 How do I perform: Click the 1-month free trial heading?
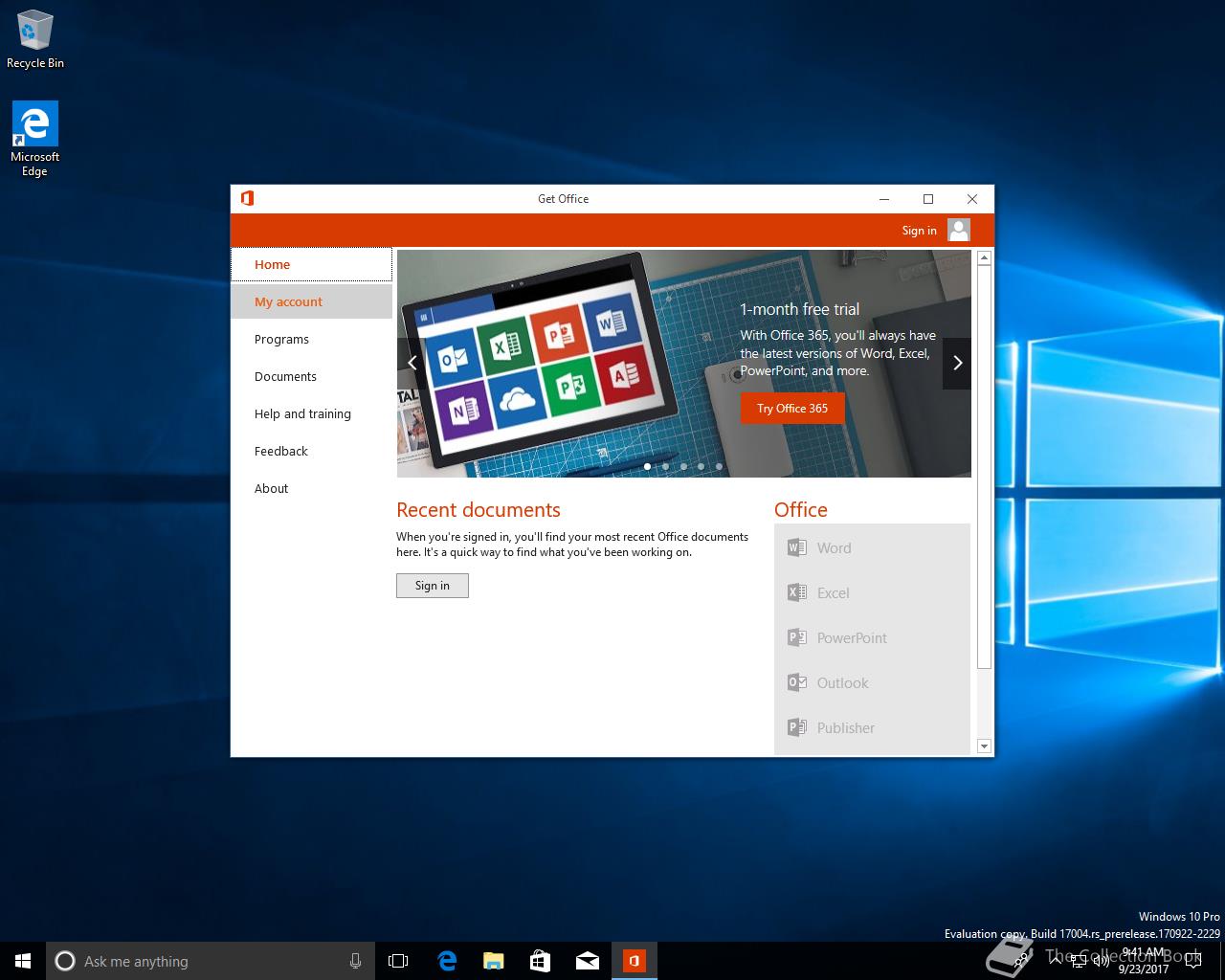799,309
